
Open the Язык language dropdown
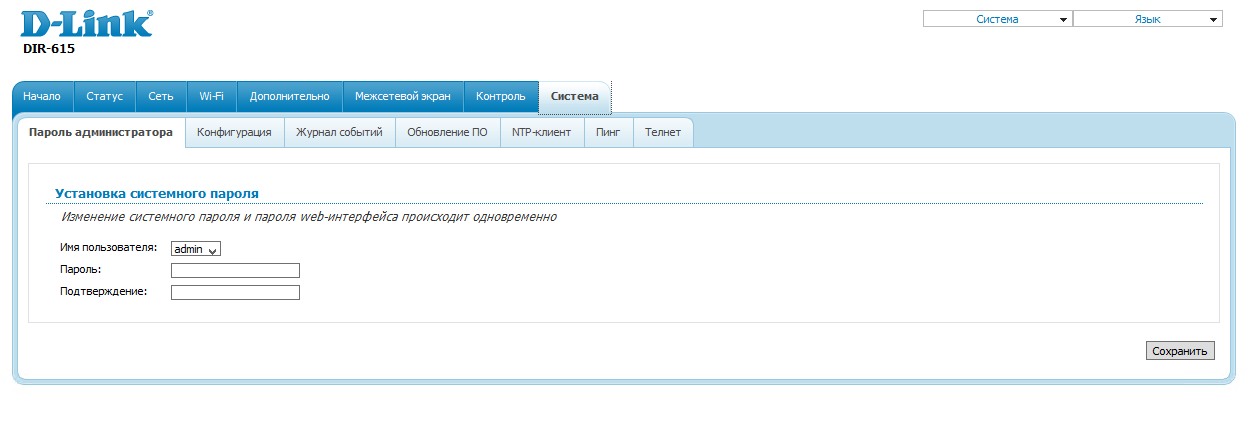[x=1148, y=19]
